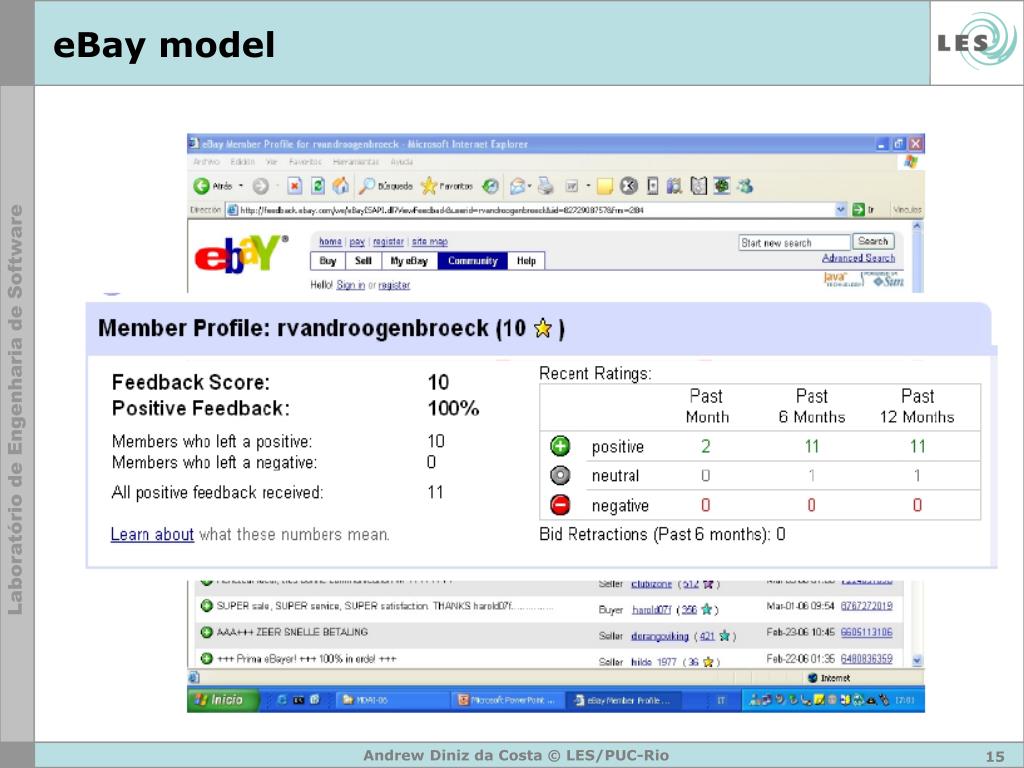The height and width of the screenshot is (768, 1024).
Task: Switch to Microsoft PowerPoint in the taskbar
Action: (507, 700)
